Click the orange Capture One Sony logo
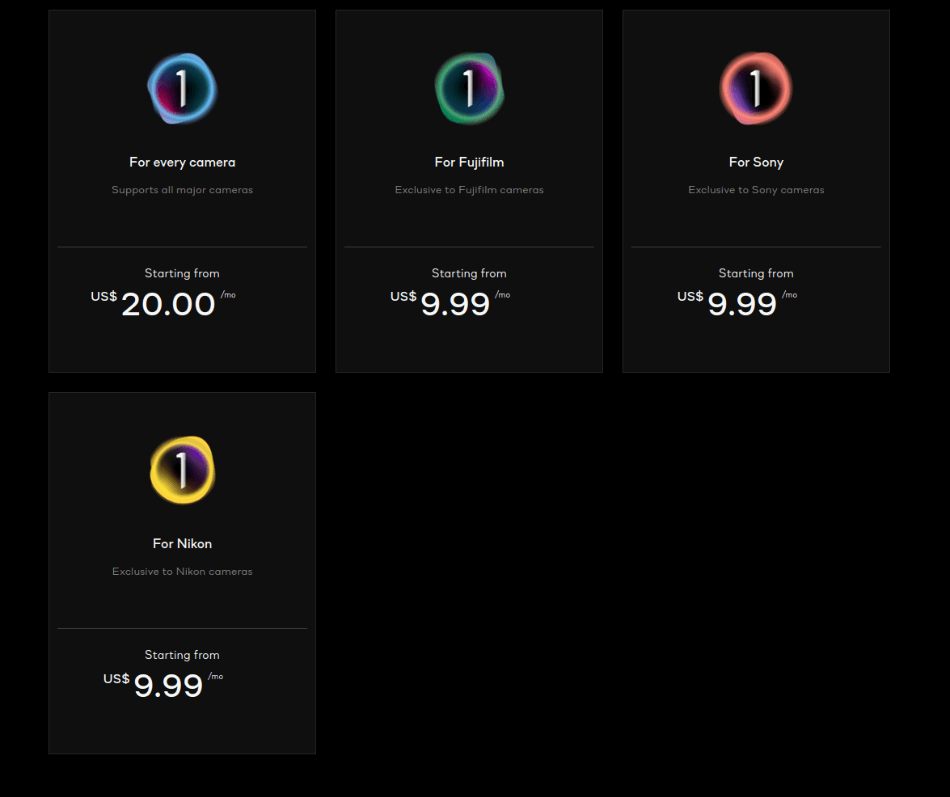The image size is (950, 797). point(756,88)
